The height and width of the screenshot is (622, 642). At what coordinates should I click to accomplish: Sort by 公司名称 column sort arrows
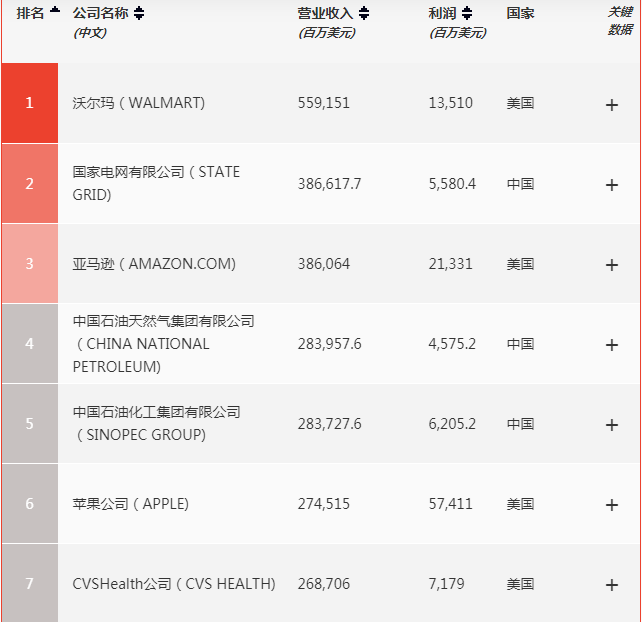pyautogui.click(x=139, y=14)
